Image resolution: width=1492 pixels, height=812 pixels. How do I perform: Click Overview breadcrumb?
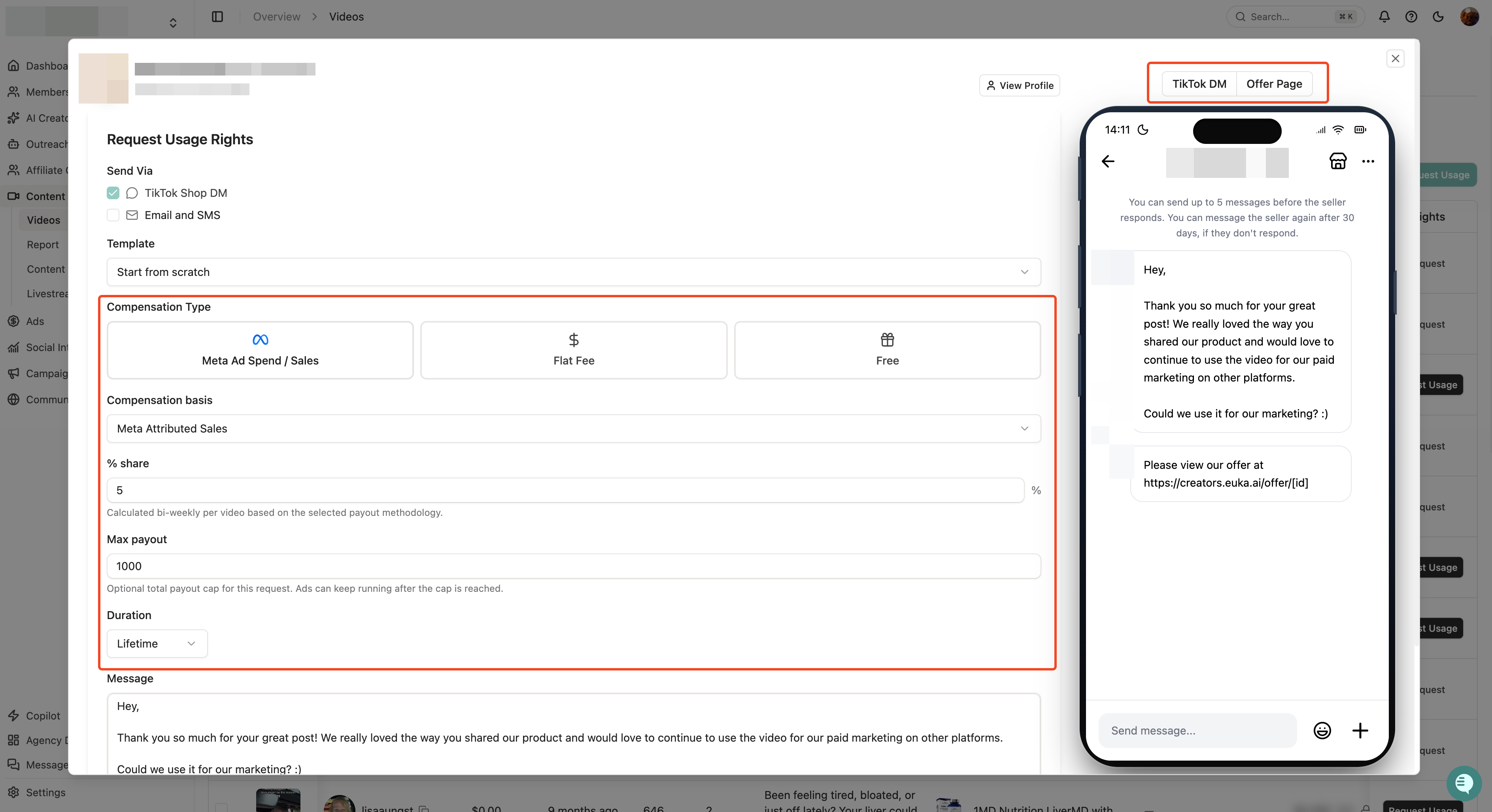pyautogui.click(x=276, y=17)
